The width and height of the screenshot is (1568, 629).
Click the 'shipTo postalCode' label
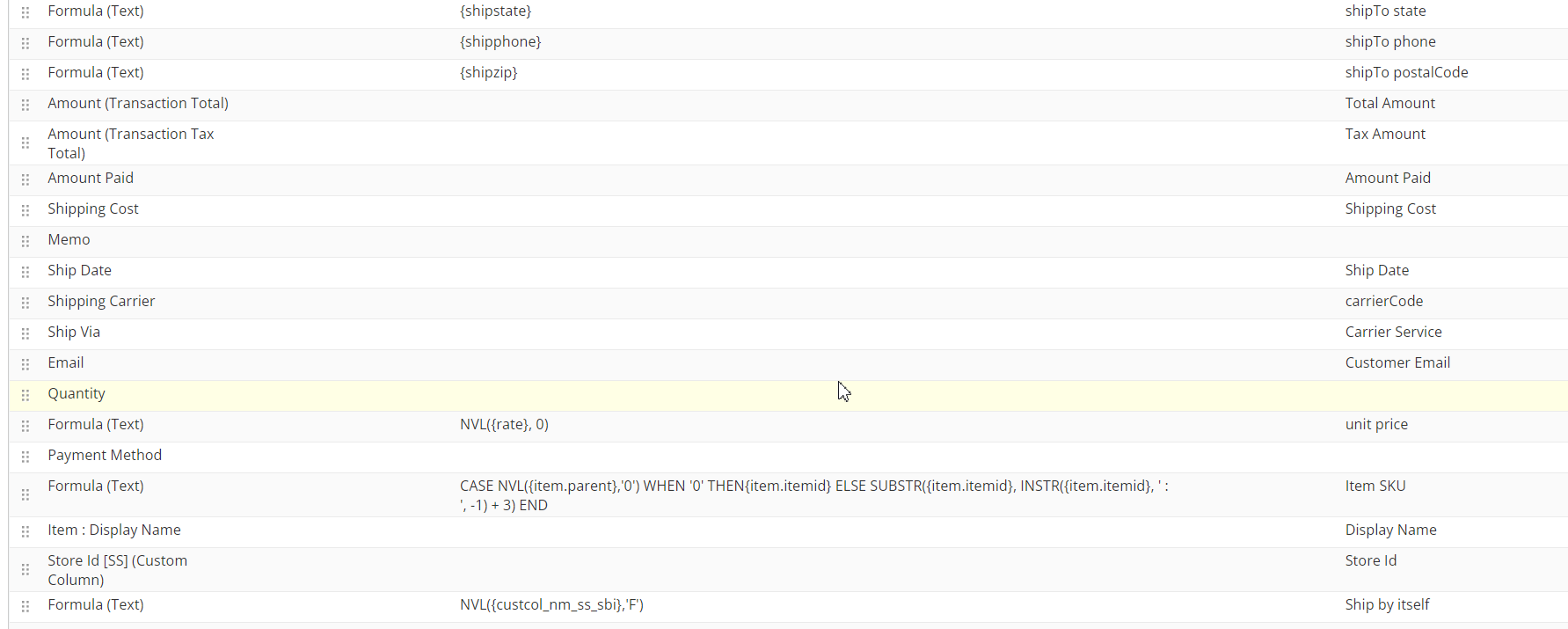click(1406, 73)
